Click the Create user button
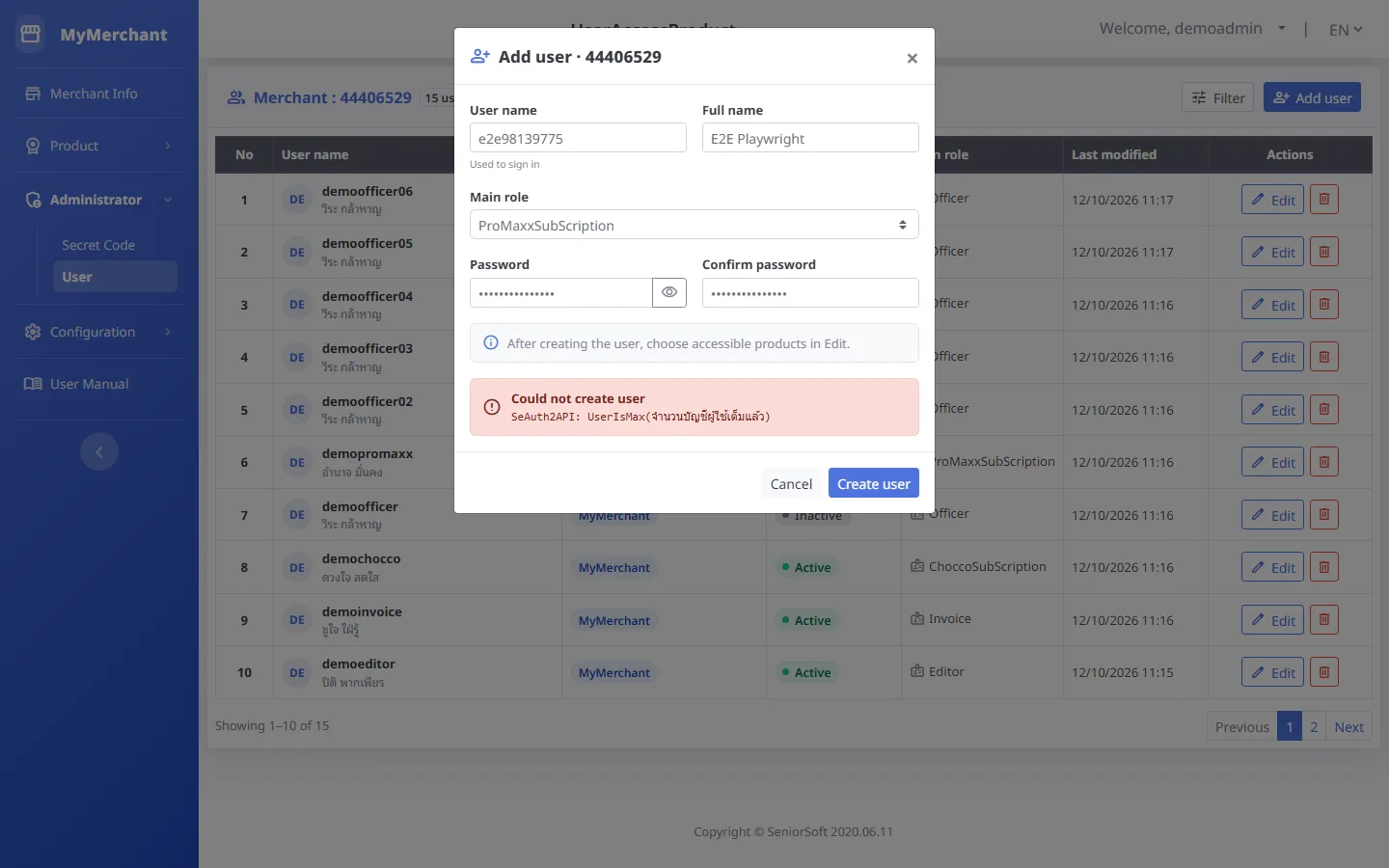 click(874, 483)
